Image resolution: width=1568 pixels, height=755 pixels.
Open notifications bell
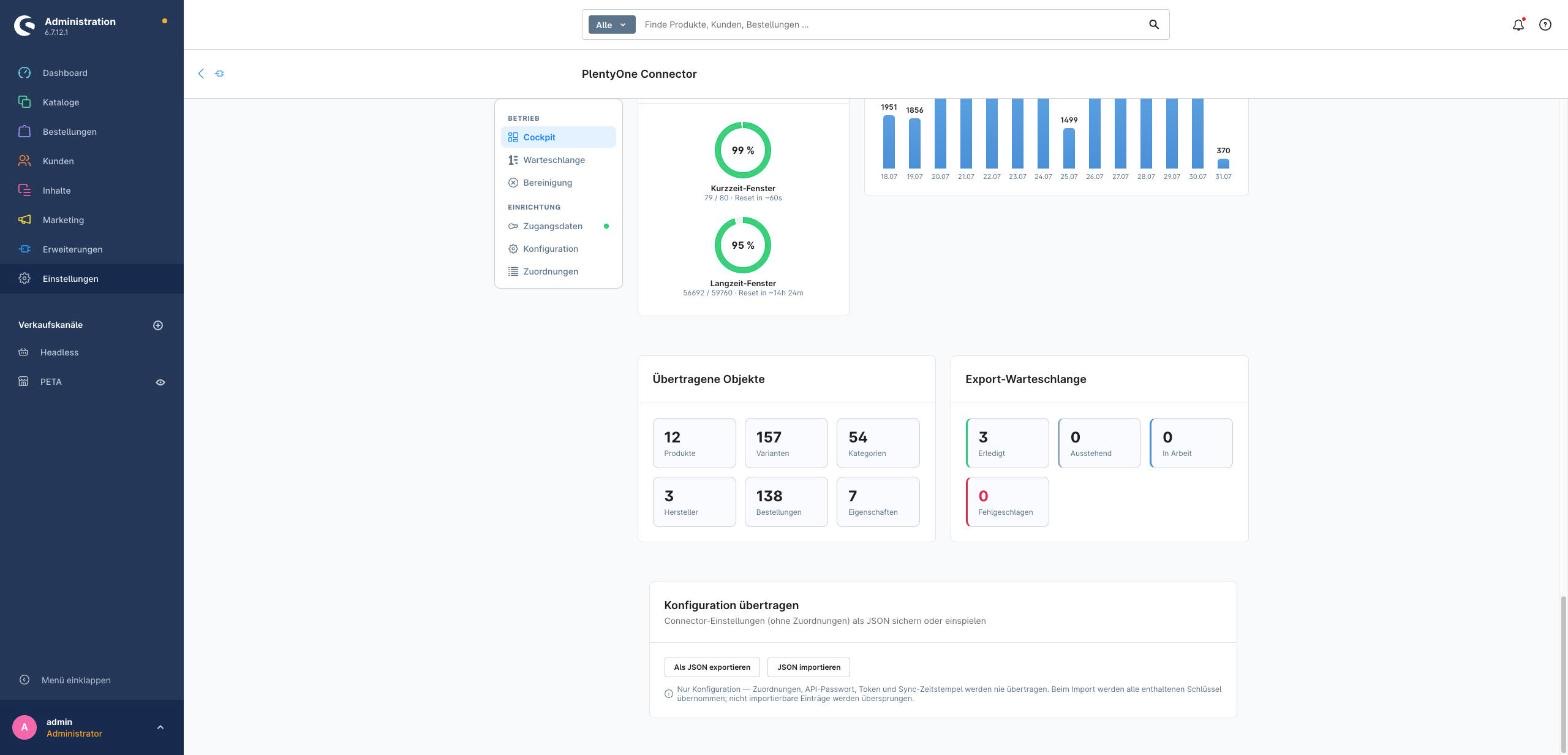point(1518,25)
